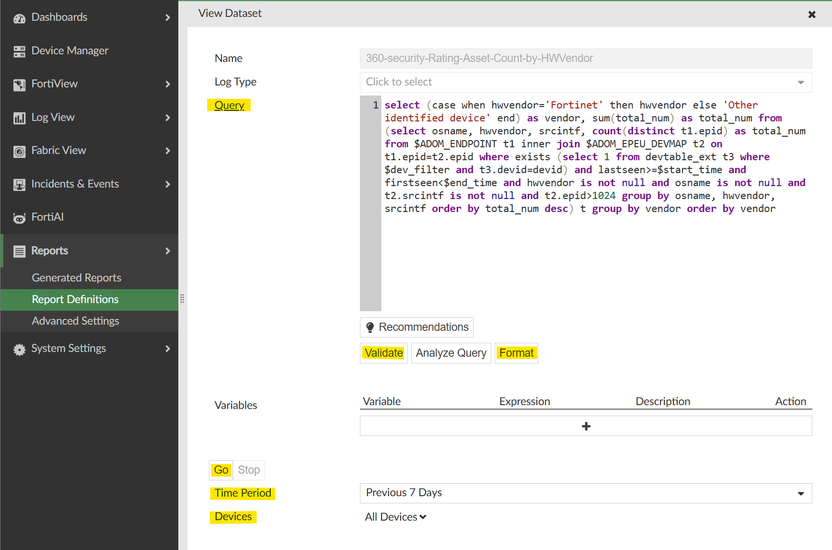Click the Device Manager icon in sidebar

point(19,51)
